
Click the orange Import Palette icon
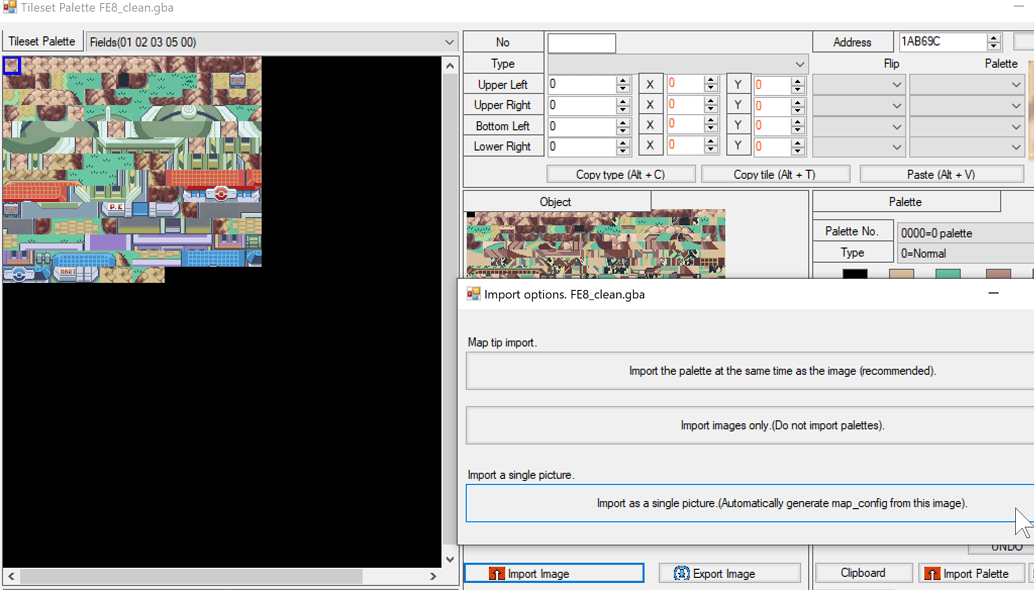pyautogui.click(x=934, y=572)
